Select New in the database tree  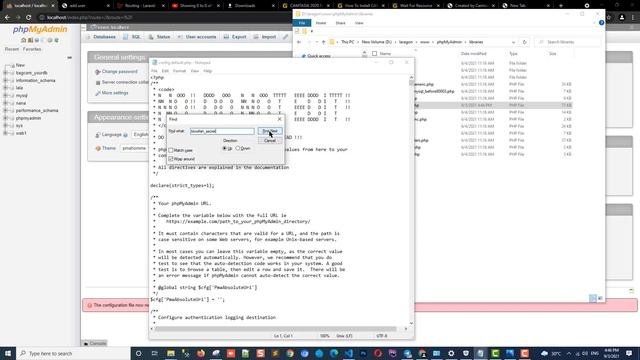coord(20,65)
